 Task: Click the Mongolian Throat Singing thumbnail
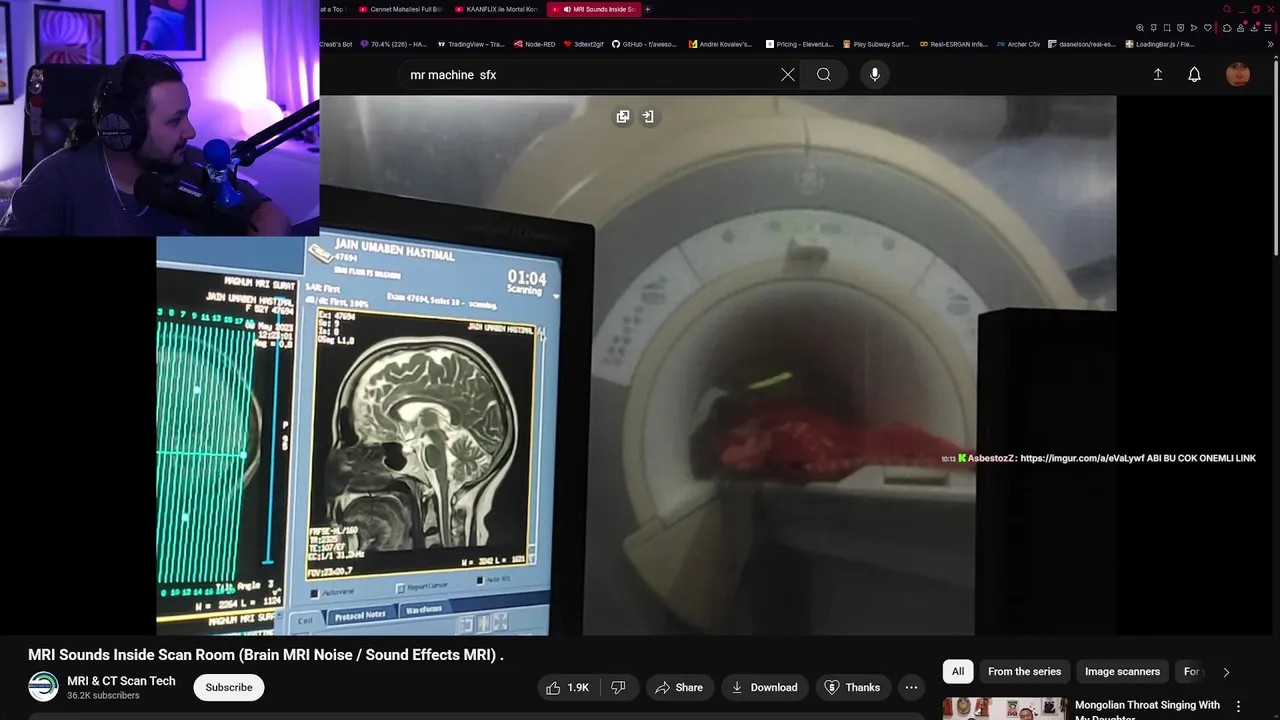1005,708
